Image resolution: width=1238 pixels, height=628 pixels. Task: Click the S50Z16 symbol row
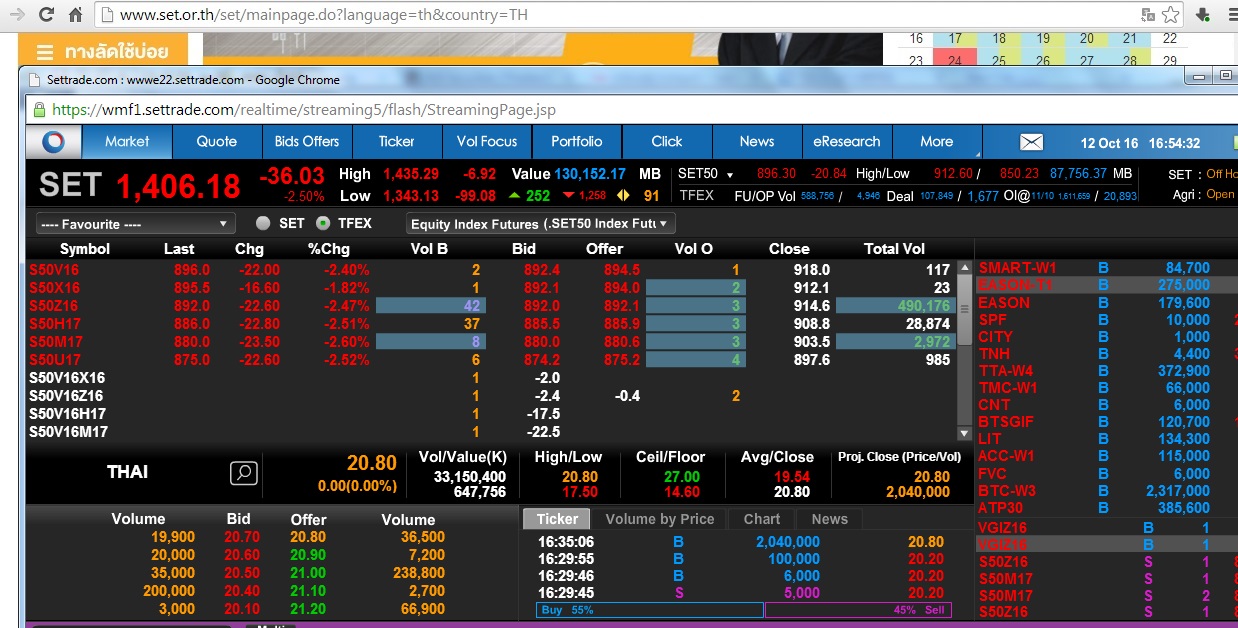(53, 306)
